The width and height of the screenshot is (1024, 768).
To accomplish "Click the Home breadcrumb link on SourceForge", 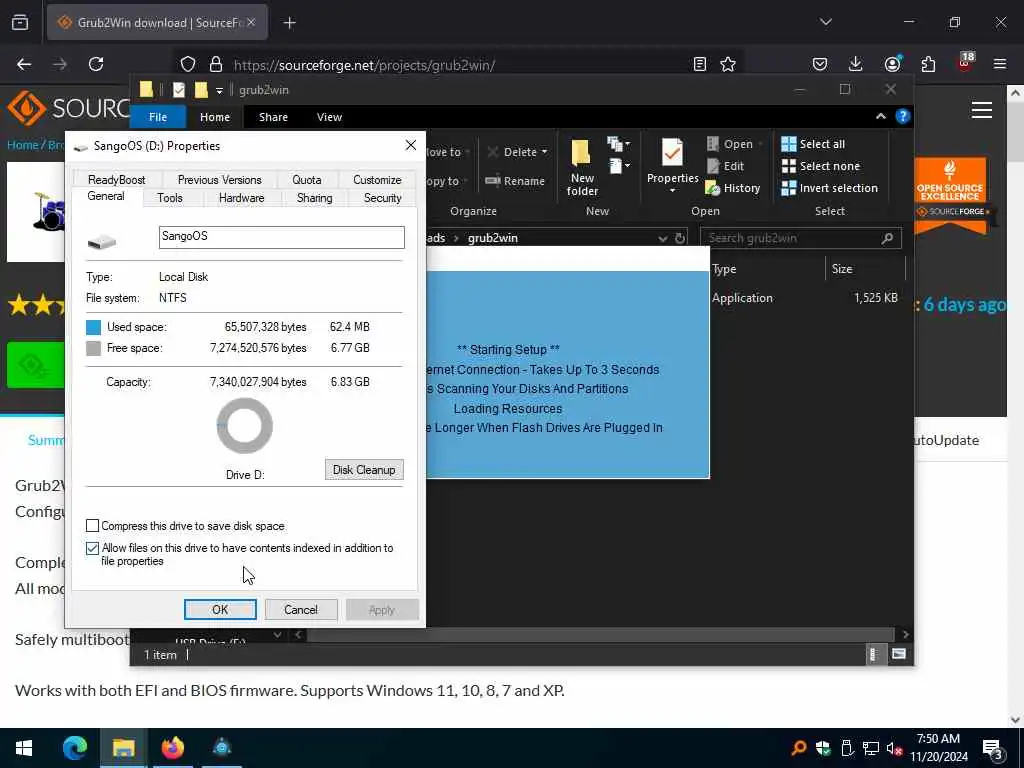I will point(22,145).
